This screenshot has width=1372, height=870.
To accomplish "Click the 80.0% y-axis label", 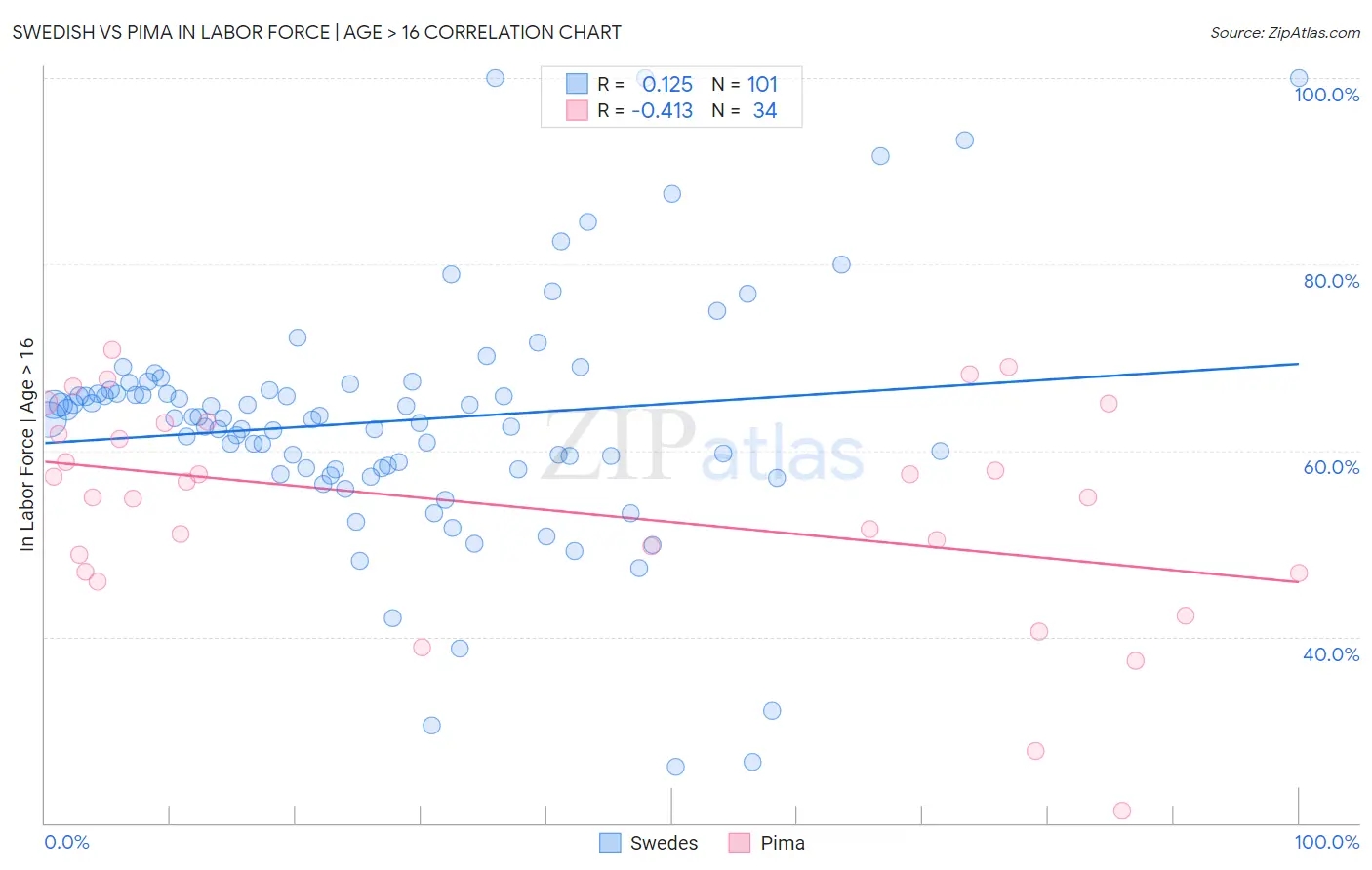I will point(1331,281).
